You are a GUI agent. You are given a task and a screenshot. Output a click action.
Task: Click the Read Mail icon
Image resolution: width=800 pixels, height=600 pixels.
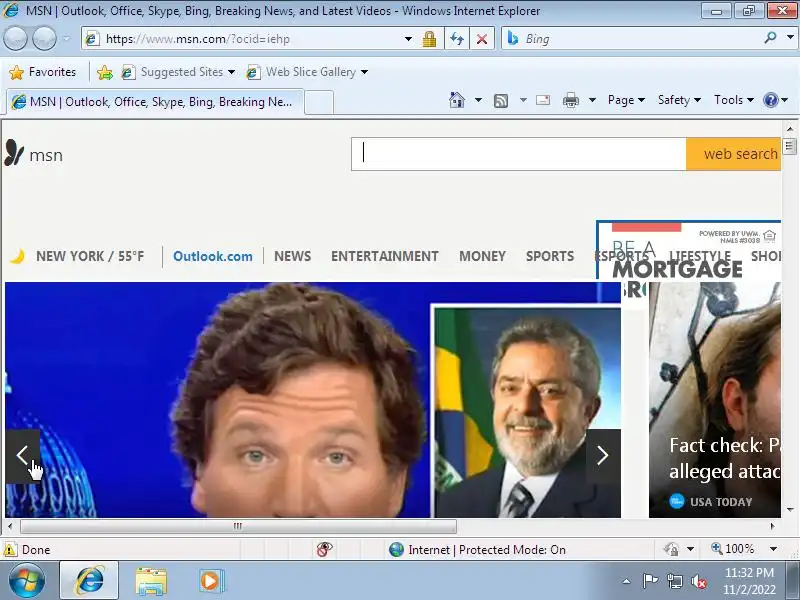[x=543, y=100]
